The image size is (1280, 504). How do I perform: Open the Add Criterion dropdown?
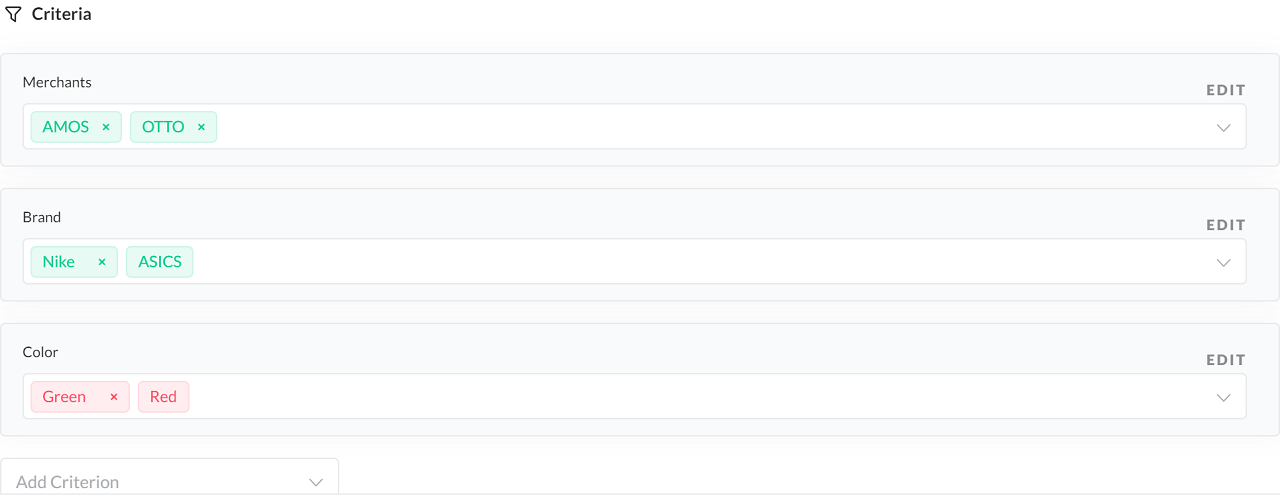(x=169, y=481)
